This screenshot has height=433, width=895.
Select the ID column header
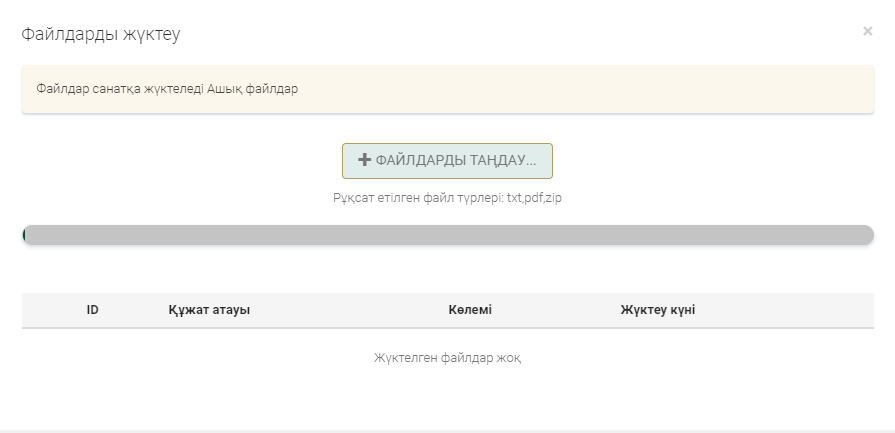pos(92,310)
